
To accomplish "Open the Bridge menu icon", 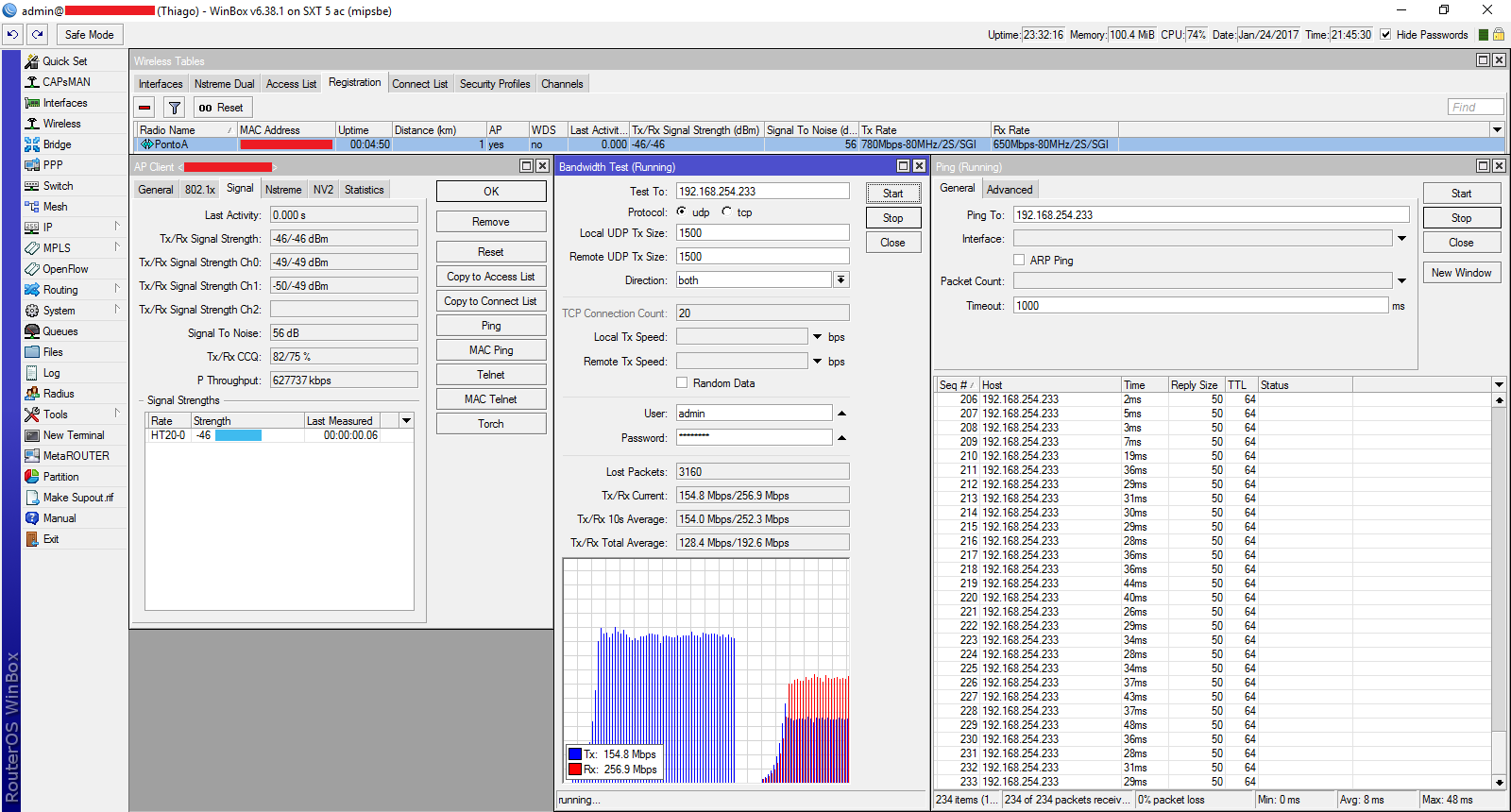I will (32, 144).
